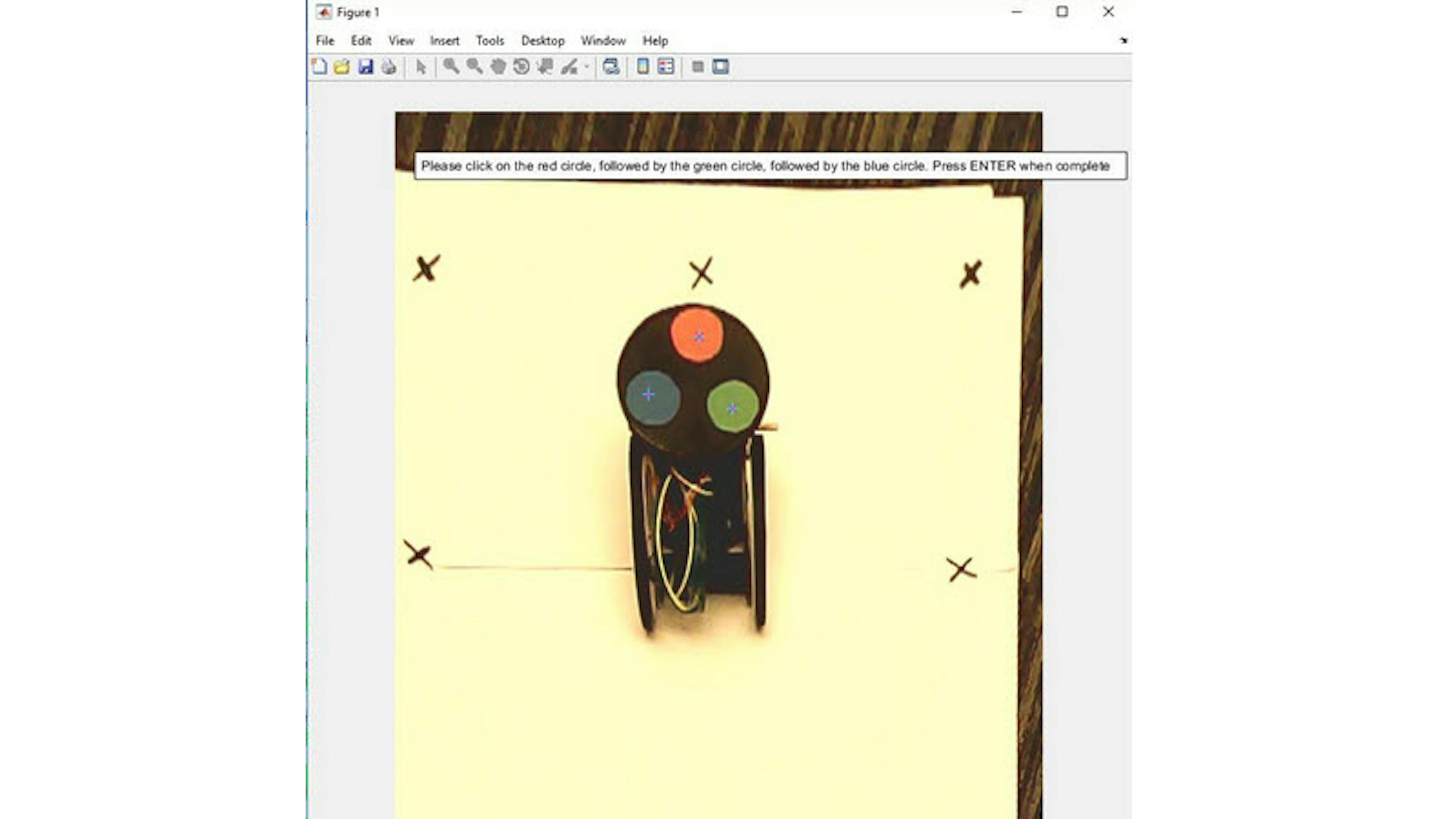Screen dimensions: 1456x819
Task: Open the Insert menu
Action: click(x=445, y=41)
